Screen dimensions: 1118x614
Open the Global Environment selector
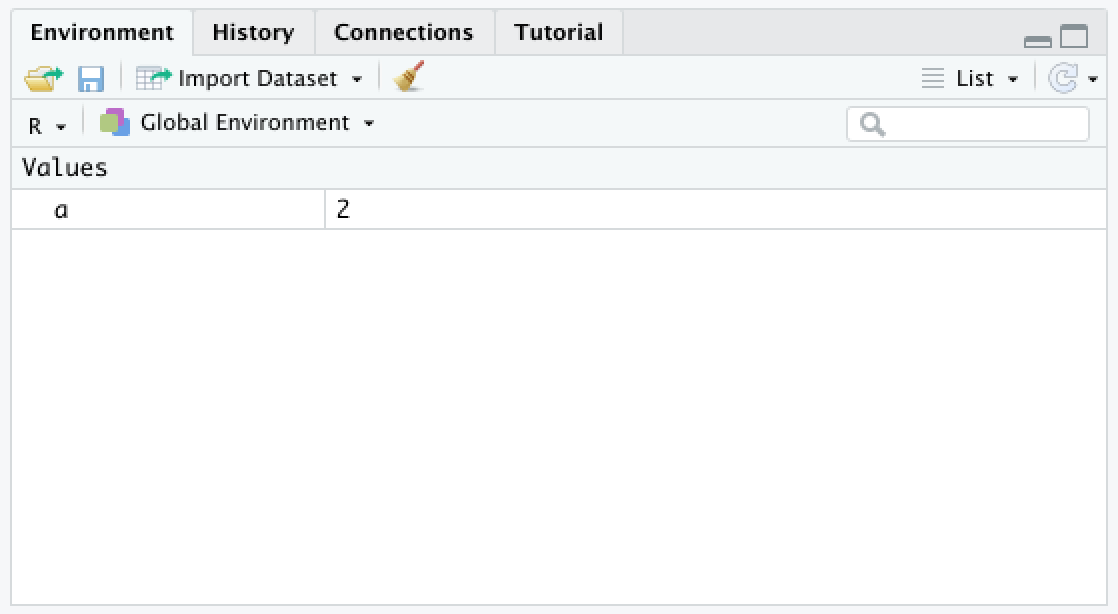(370, 123)
